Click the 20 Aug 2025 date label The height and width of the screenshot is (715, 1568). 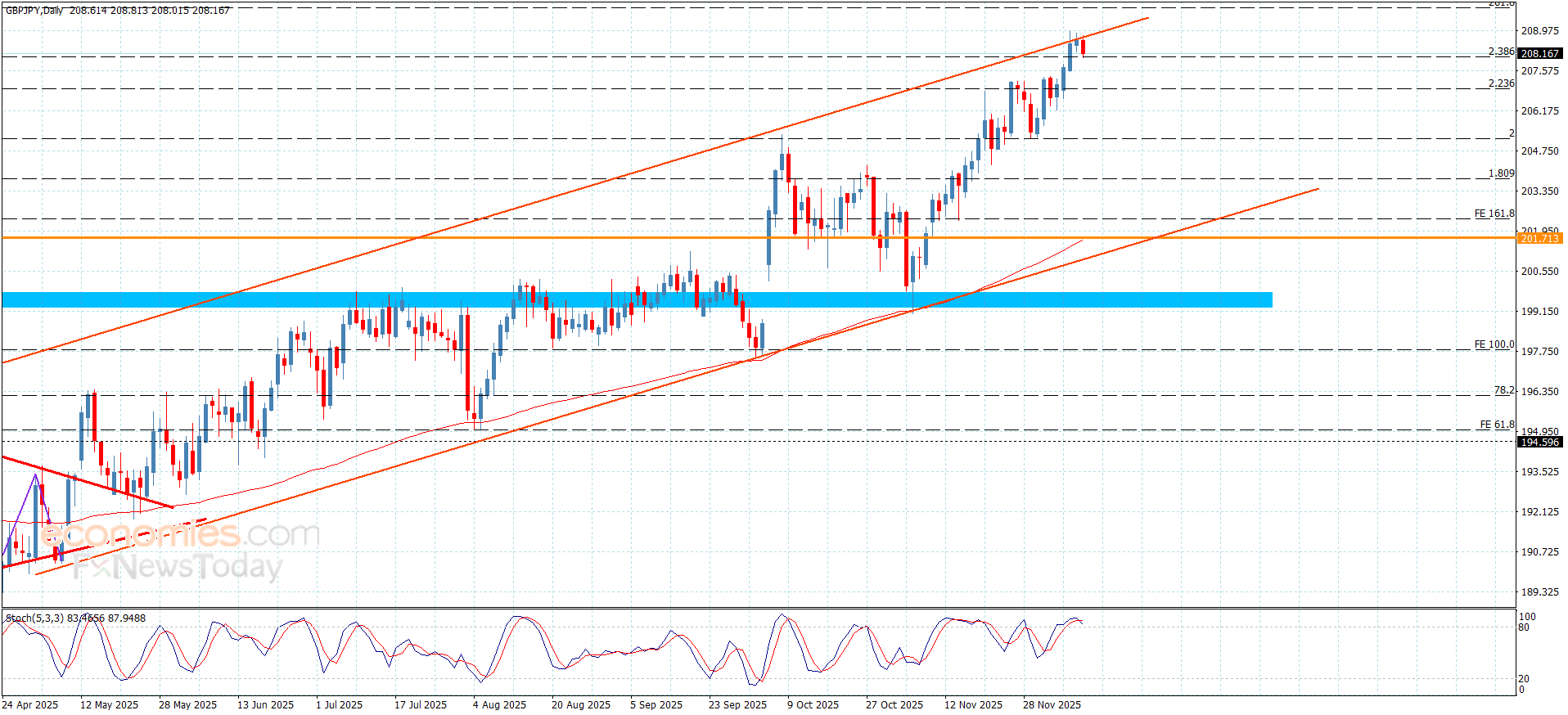[581, 705]
